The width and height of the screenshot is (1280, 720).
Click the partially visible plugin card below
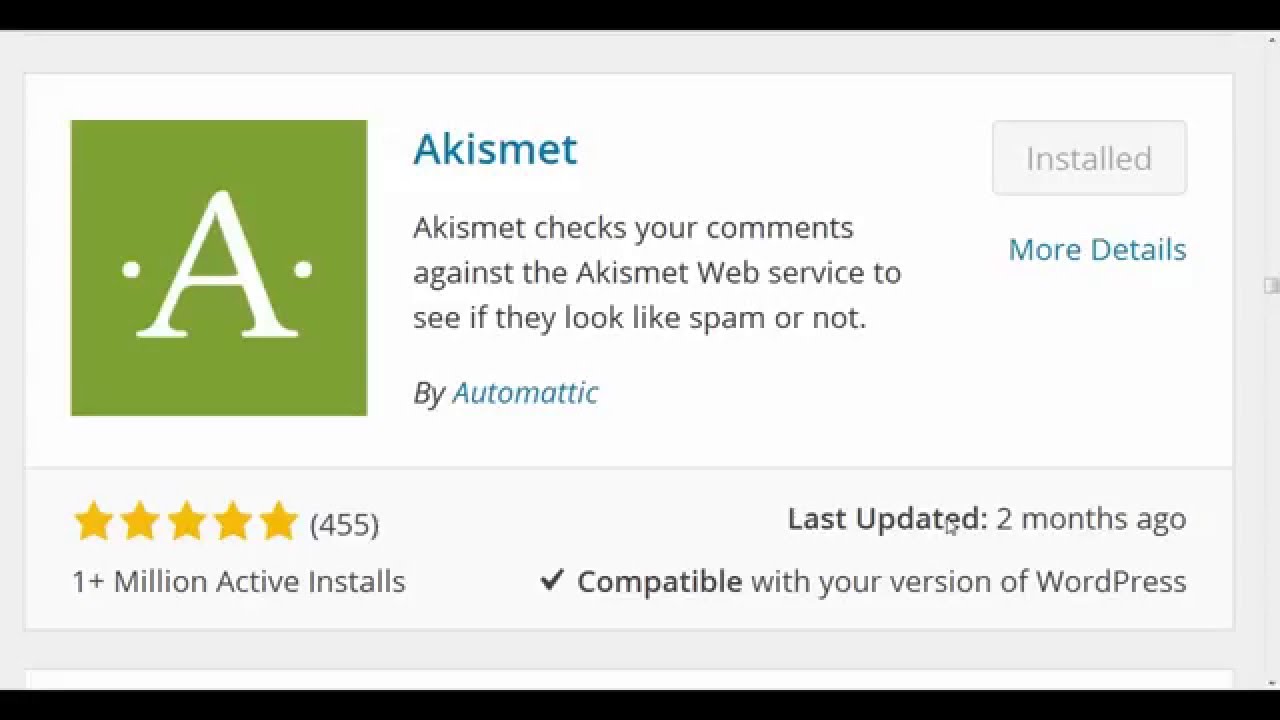point(628,679)
